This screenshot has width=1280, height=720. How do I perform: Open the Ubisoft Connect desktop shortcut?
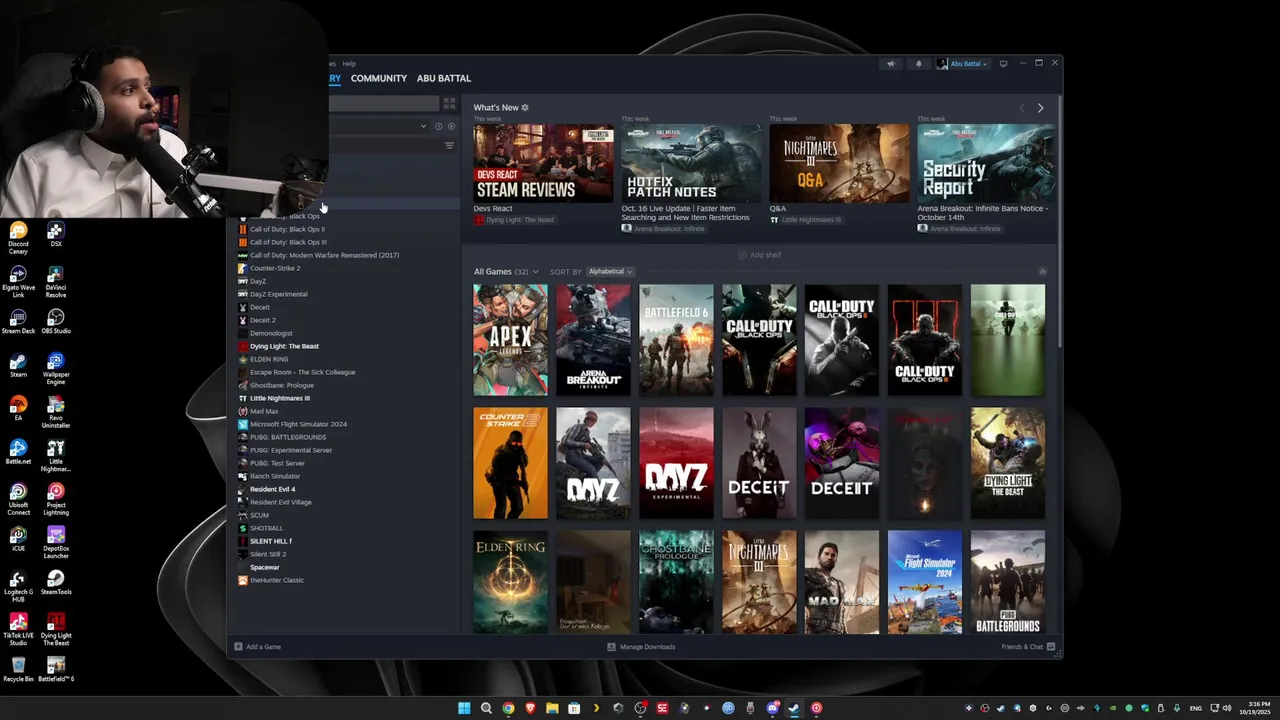(18, 498)
